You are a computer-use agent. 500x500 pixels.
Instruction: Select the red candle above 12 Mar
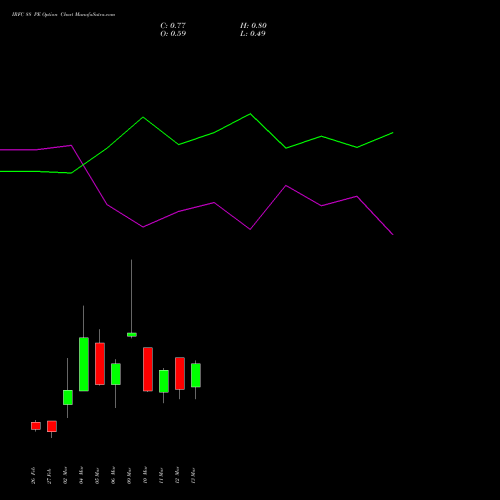click(x=180, y=373)
